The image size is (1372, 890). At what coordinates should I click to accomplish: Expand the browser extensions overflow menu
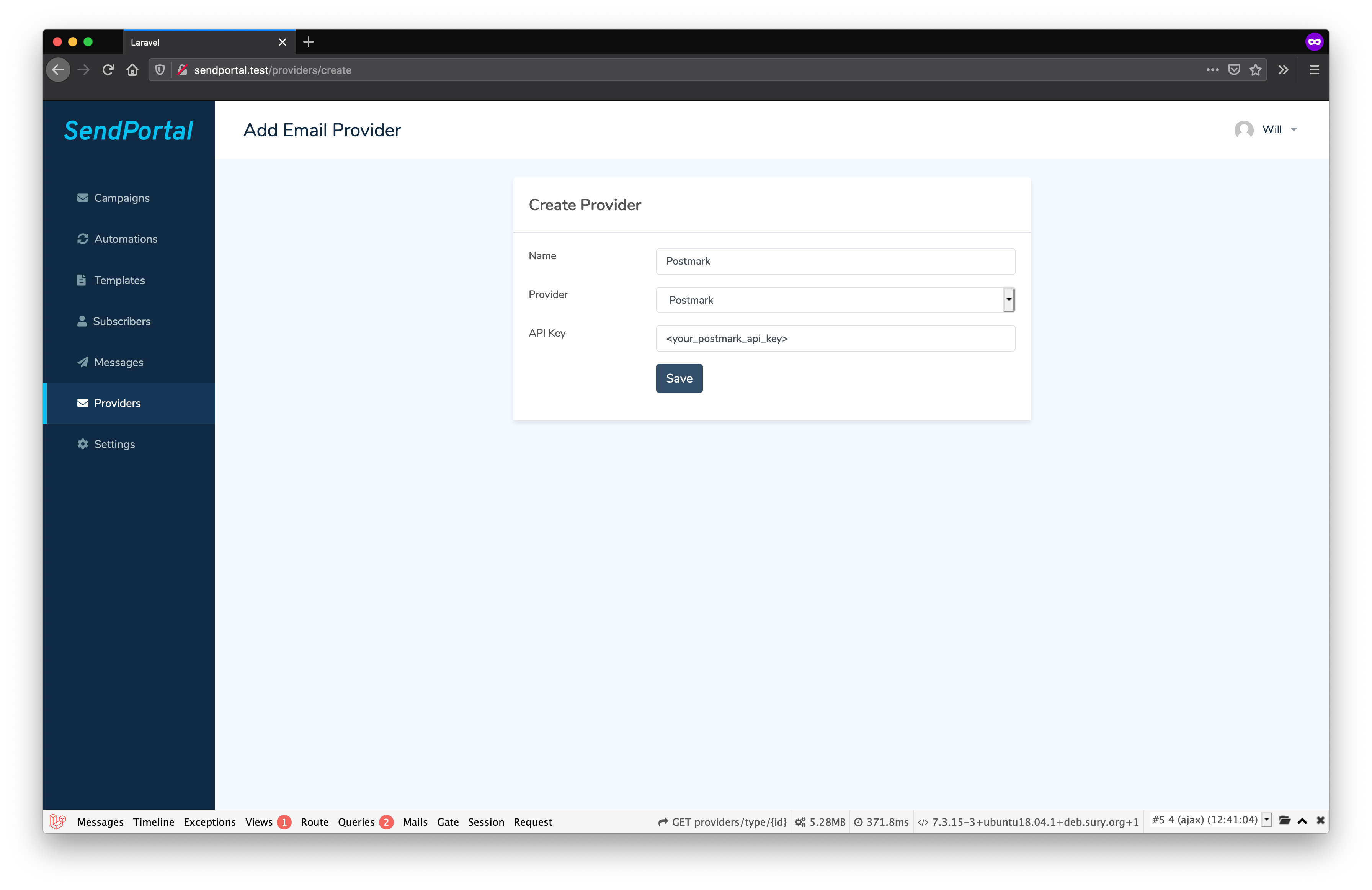coord(1283,69)
